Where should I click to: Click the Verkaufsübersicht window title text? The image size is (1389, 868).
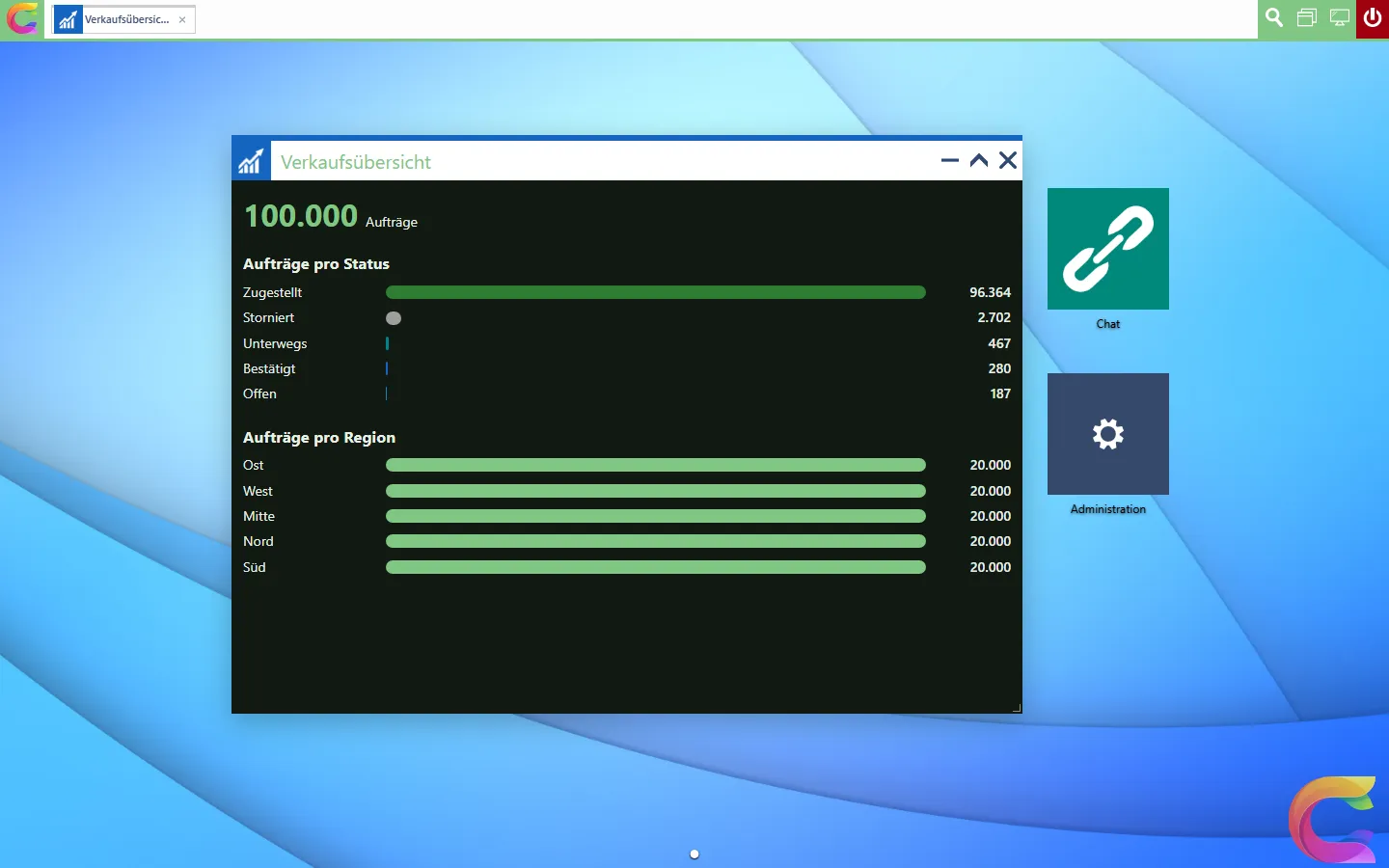point(356,162)
